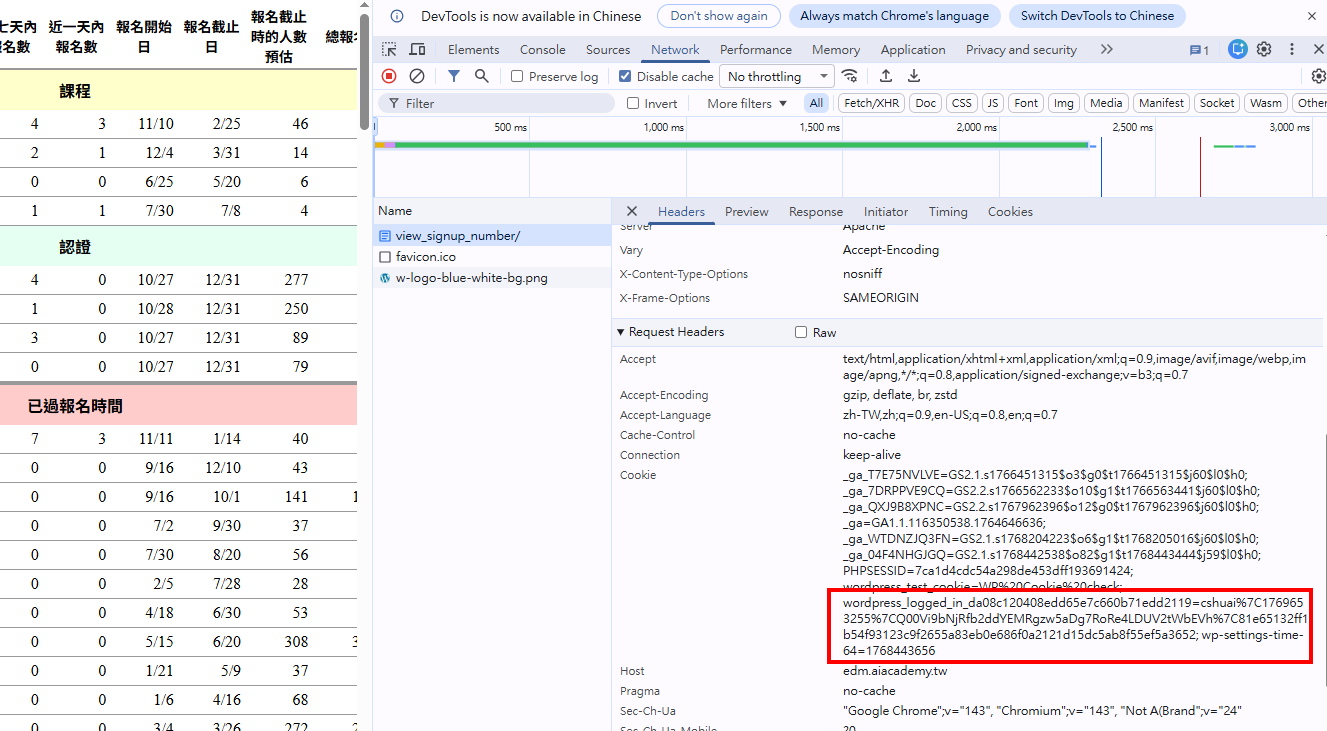Click the import HAR upload icon
The image size is (1327, 731).
(886, 76)
